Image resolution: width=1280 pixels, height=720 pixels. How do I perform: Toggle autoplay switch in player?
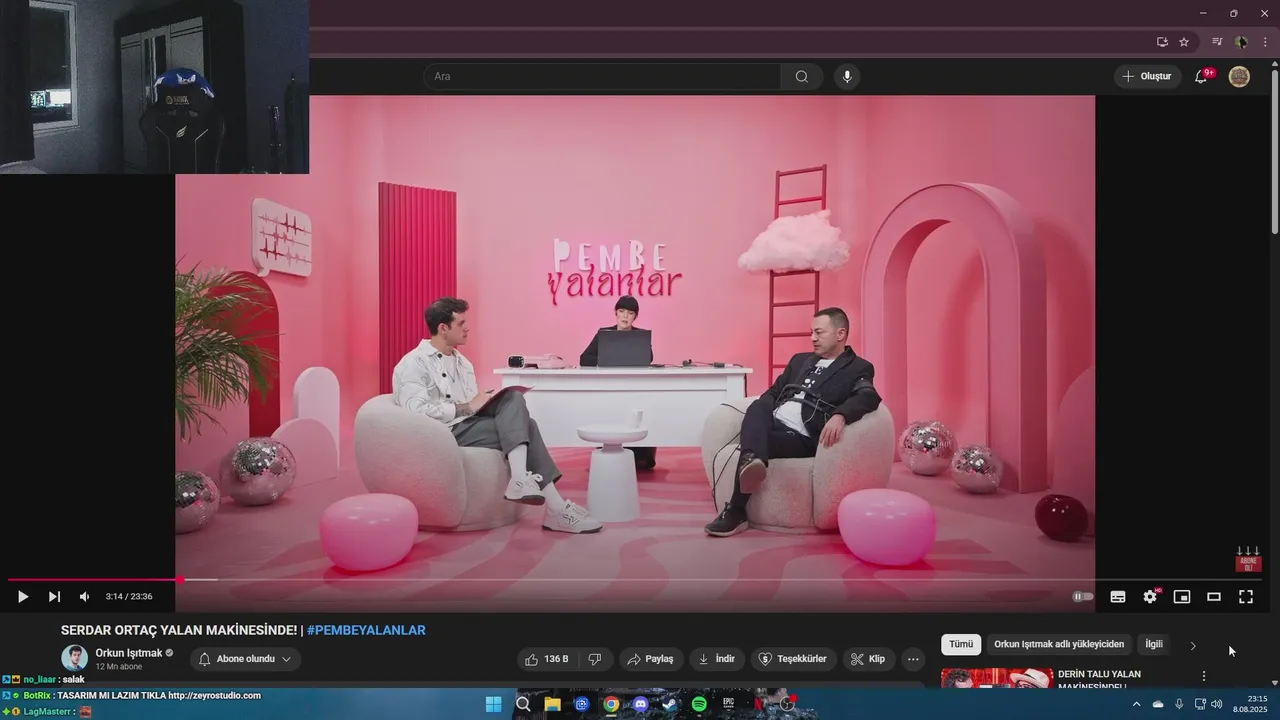click(1082, 597)
